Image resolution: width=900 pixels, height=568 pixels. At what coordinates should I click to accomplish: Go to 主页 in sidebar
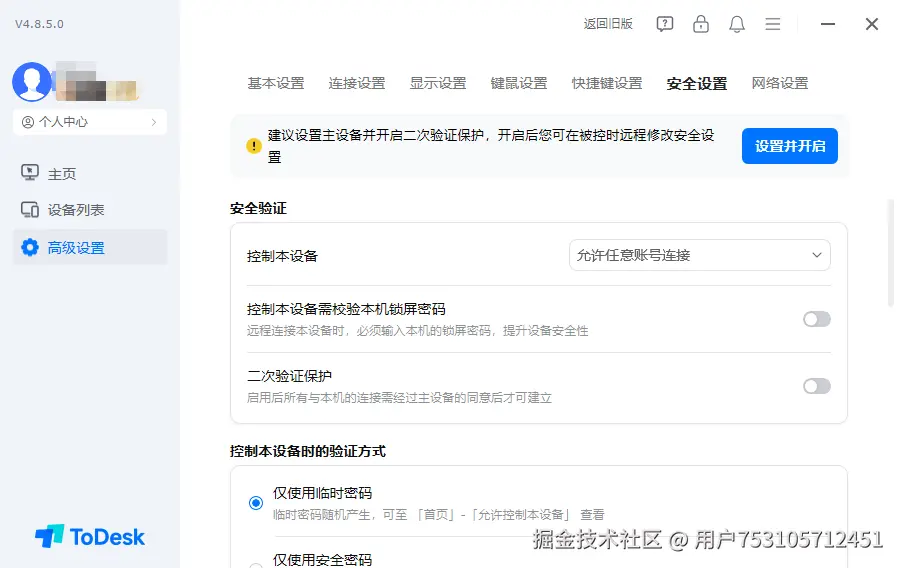point(90,173)
